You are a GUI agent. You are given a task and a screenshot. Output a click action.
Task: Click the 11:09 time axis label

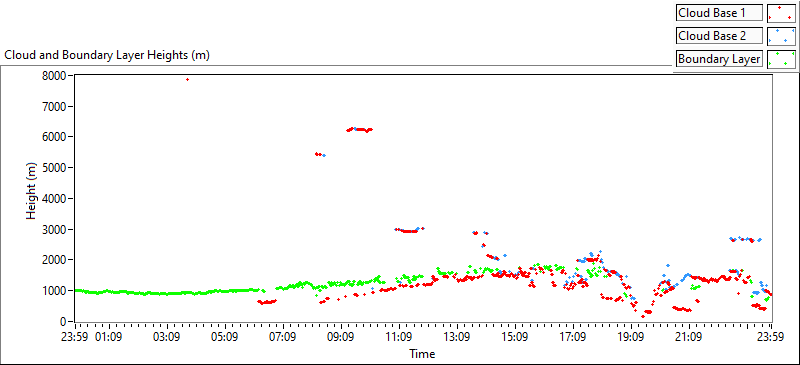[x=399, y=336]
